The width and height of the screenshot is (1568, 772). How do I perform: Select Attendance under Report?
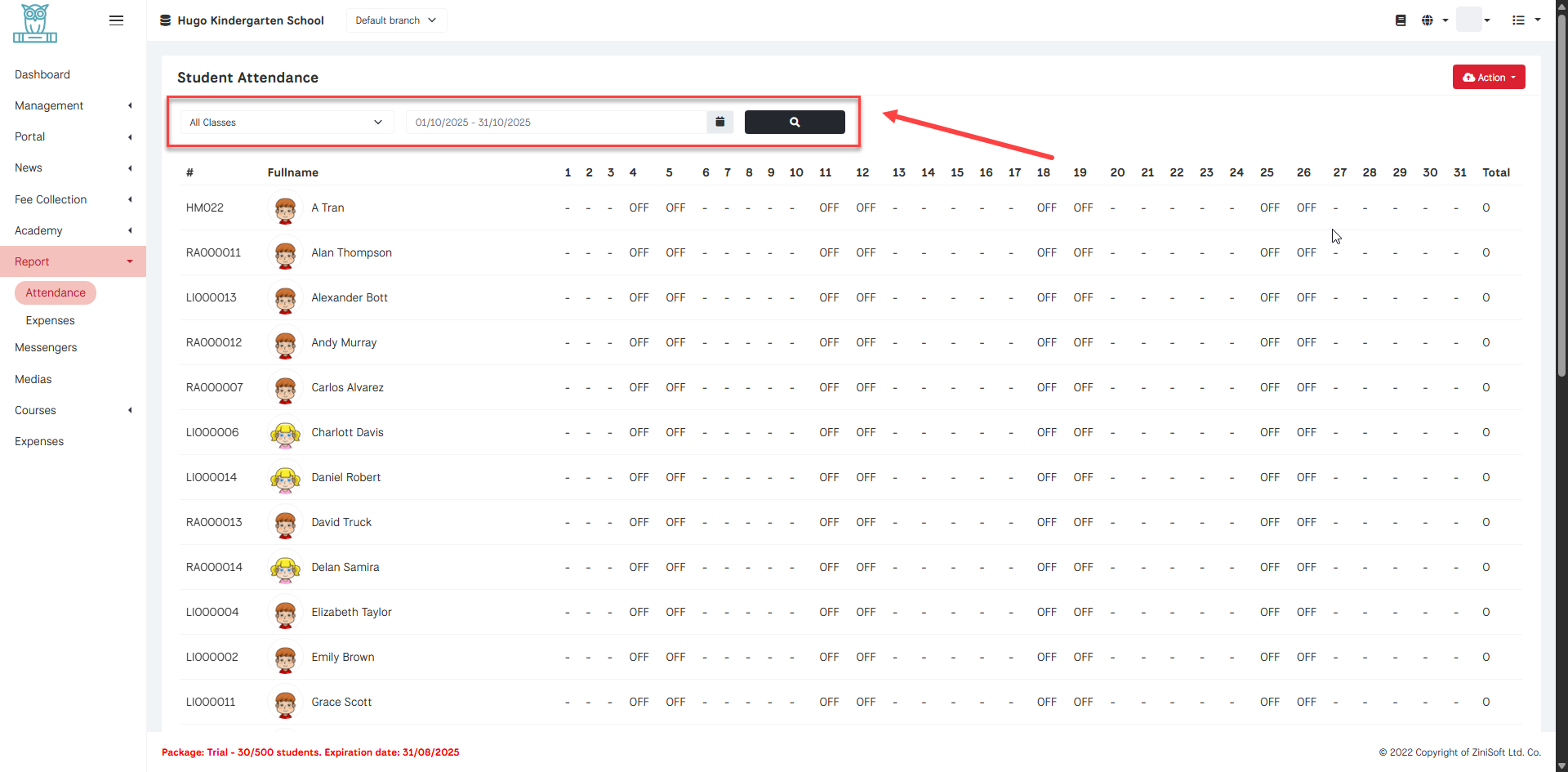(x=56, y=292)
